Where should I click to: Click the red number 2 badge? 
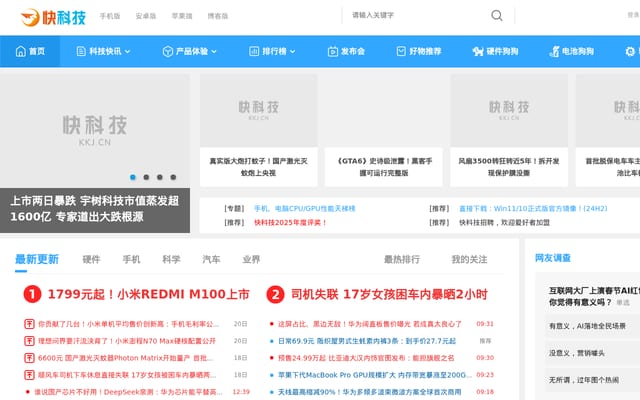[x=276, y=294]
